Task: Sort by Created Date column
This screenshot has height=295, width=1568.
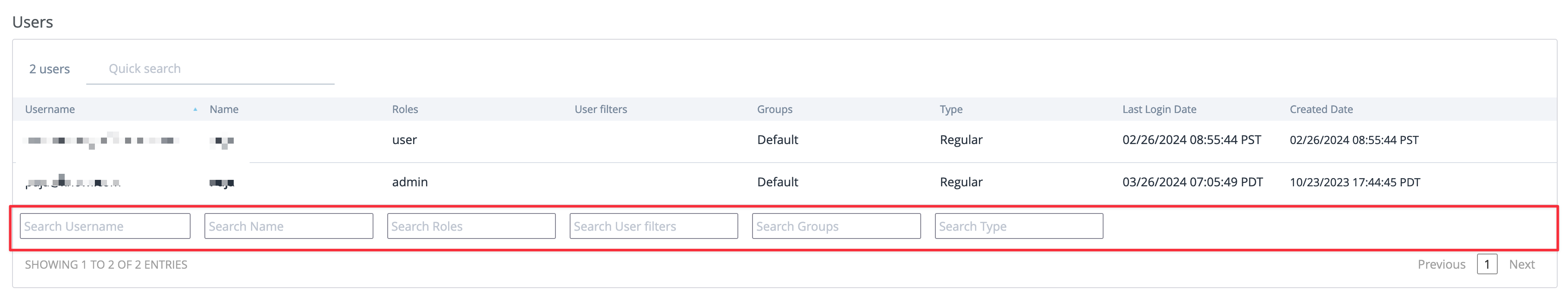Action: 1321,110
